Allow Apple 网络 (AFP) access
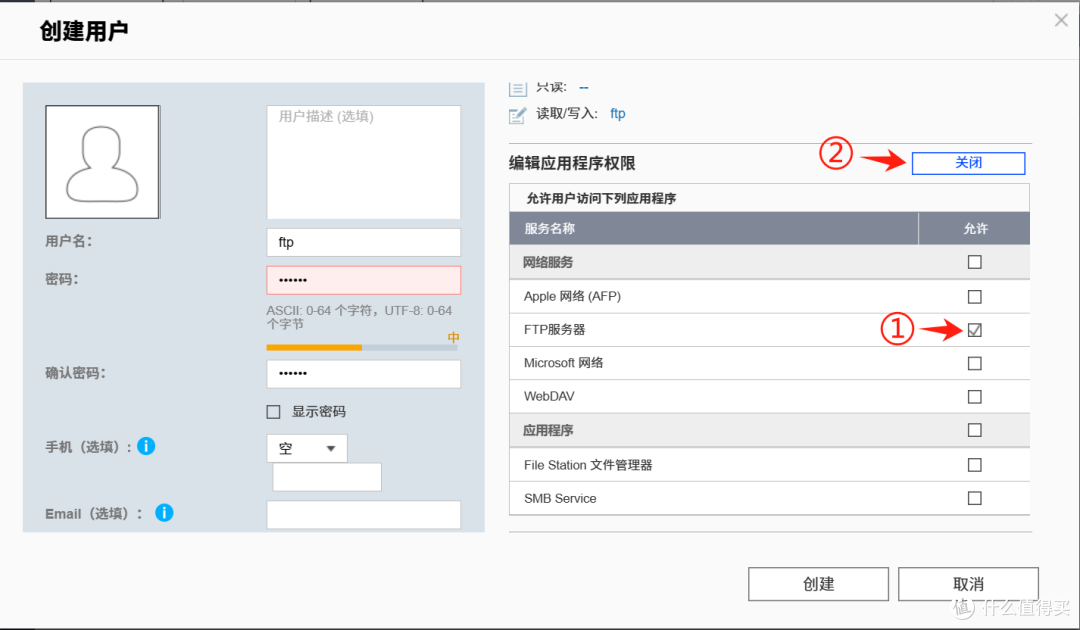 [x=975, y=297]
